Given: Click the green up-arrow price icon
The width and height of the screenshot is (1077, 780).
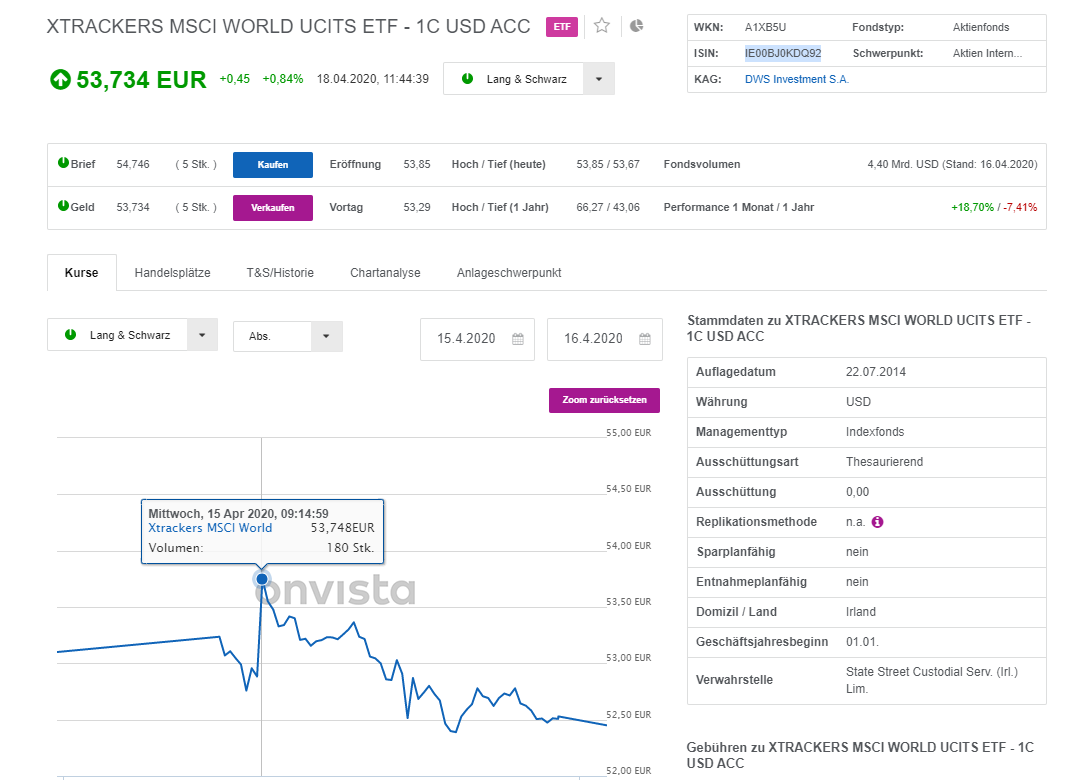Looking at the screenshot, I should click(x=60, y=79).
